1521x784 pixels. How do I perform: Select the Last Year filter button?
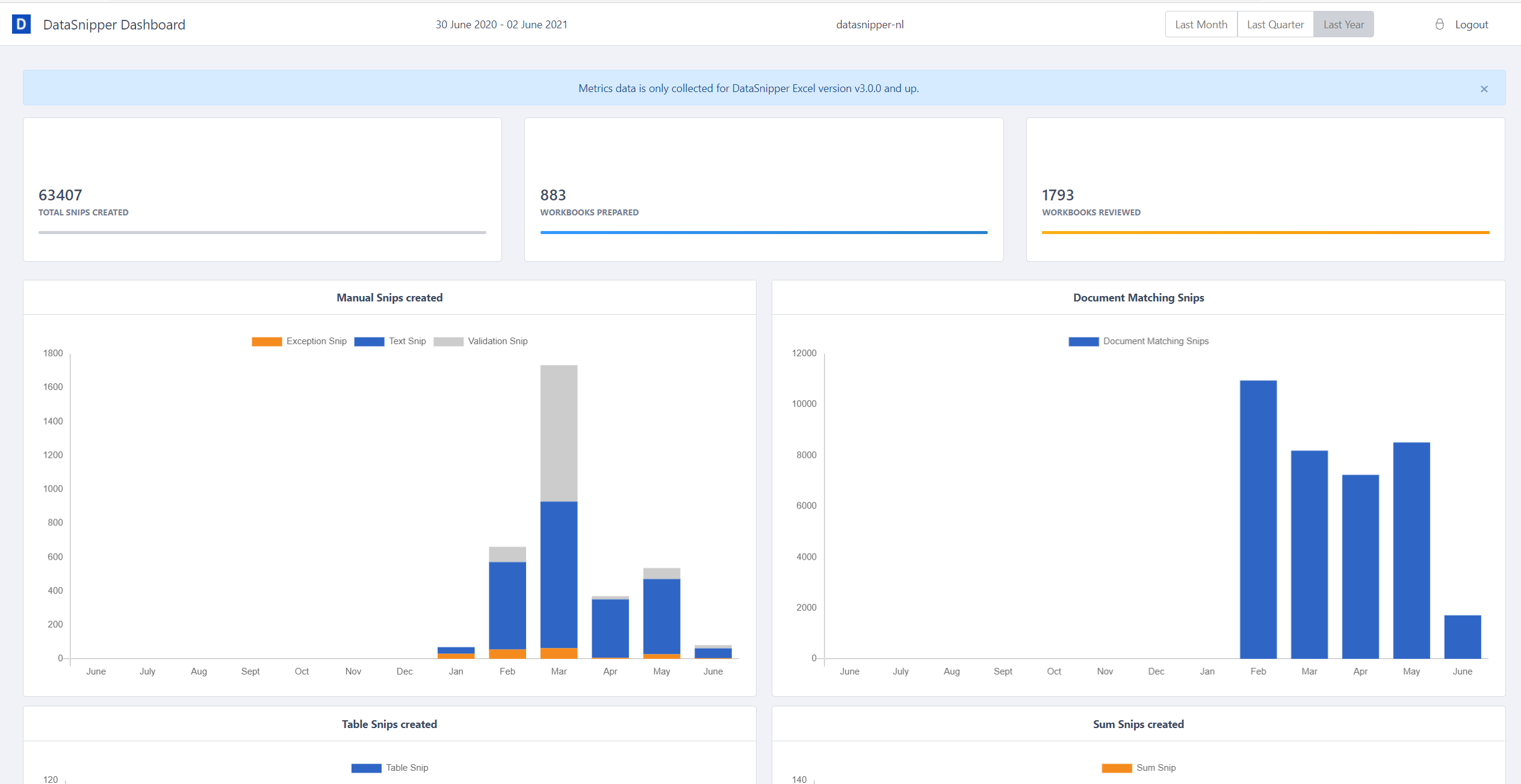[x=1343, y=24]
